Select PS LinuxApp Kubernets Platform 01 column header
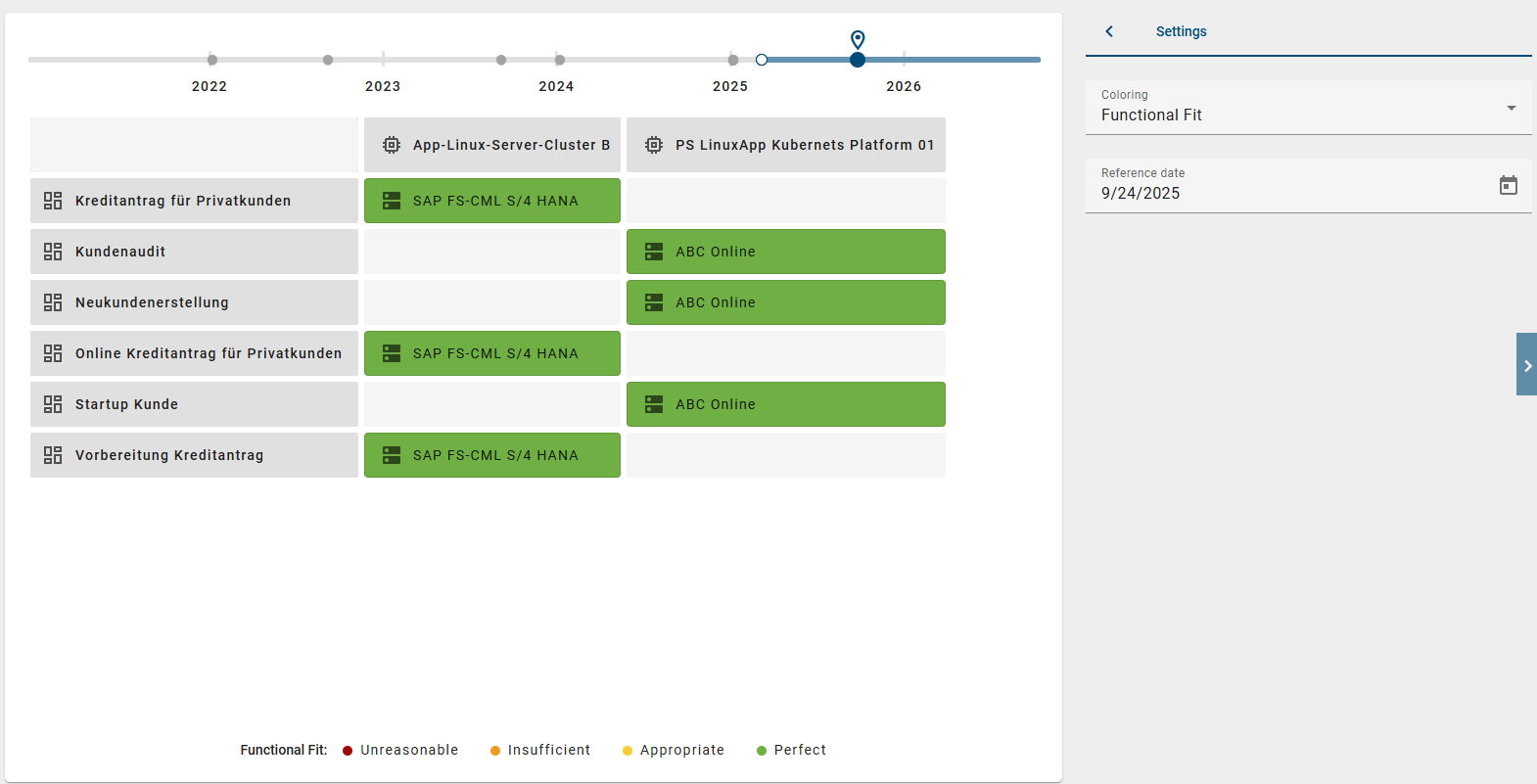Screen dimensions: 1537x784 (x=786, y=145)
